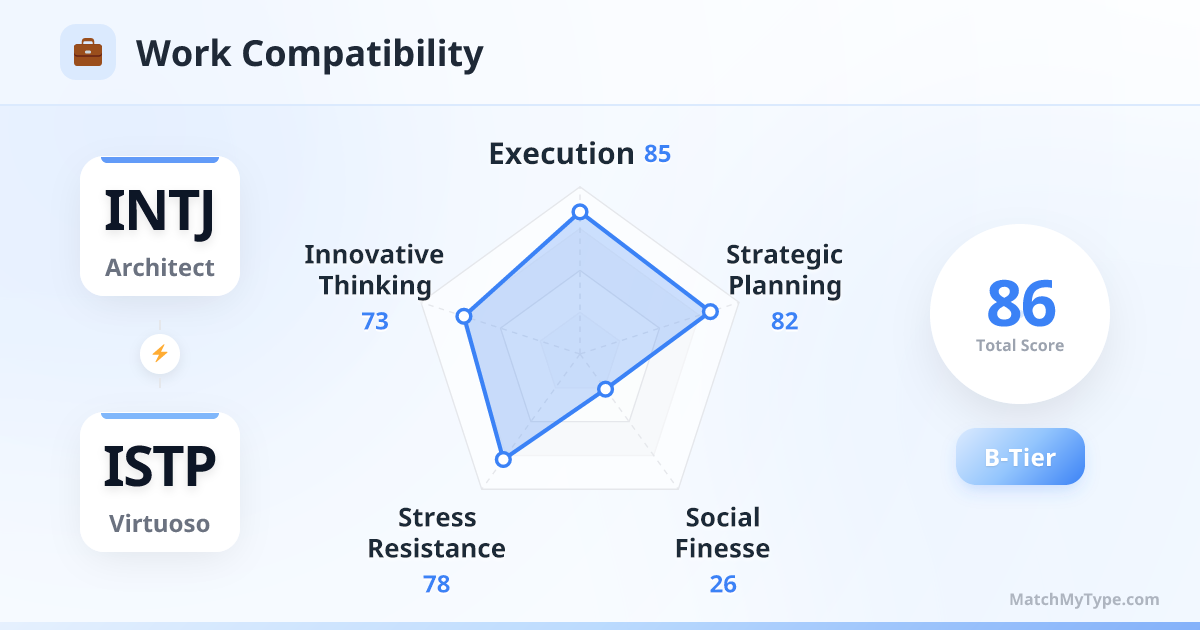Select the INTJ Architect card

click(x=160, y=227)
